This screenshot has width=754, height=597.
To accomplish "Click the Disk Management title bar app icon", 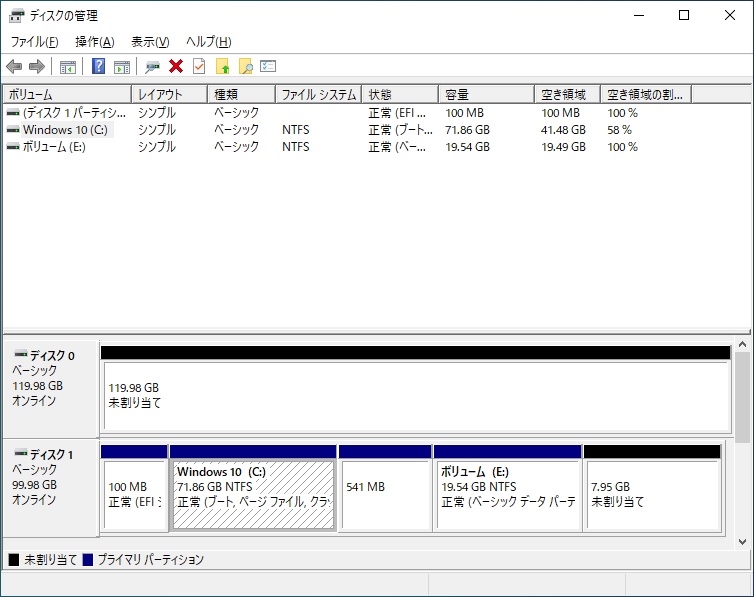I will click(x=16, y=16).
